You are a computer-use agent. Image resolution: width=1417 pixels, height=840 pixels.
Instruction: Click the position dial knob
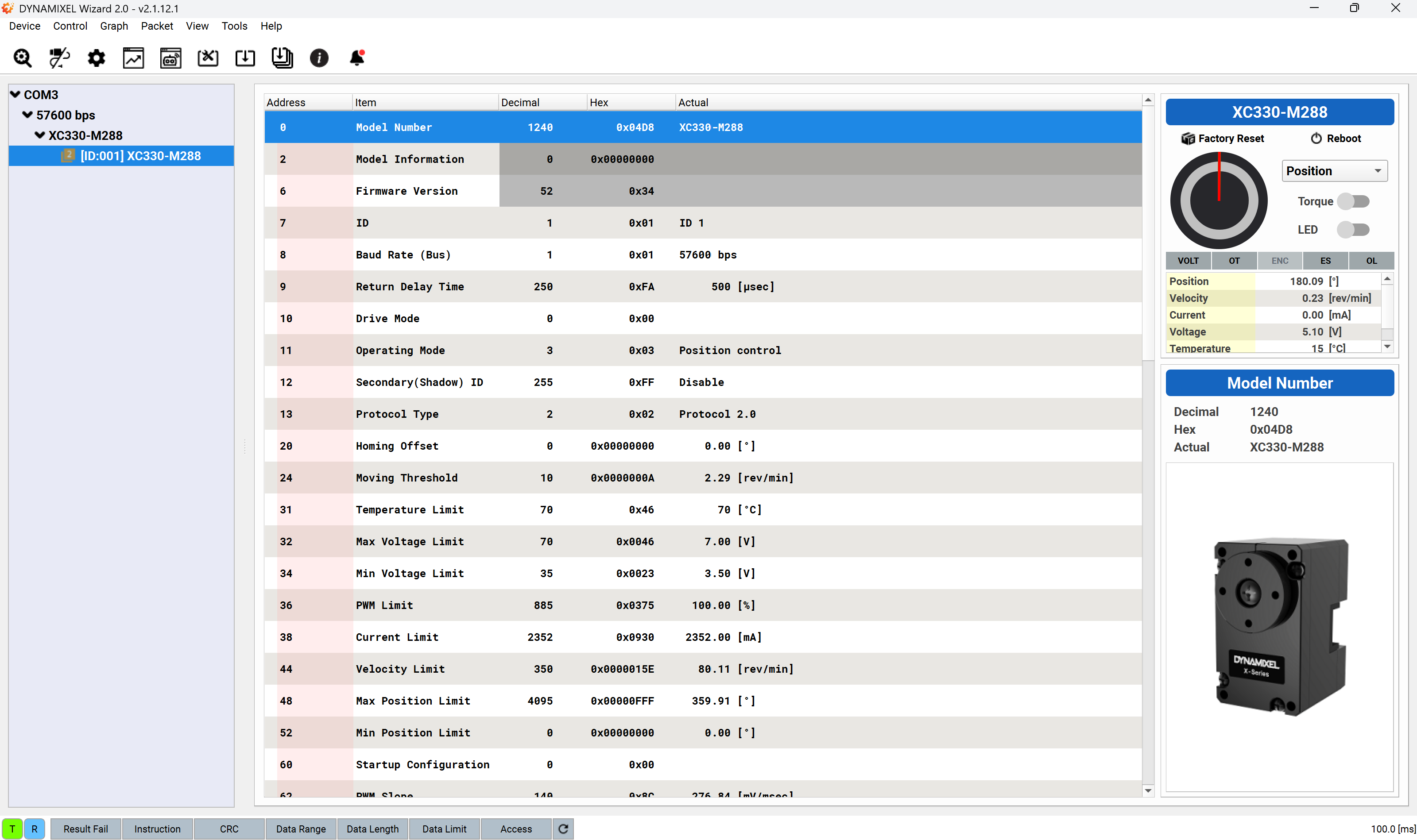click(1219, 200)
